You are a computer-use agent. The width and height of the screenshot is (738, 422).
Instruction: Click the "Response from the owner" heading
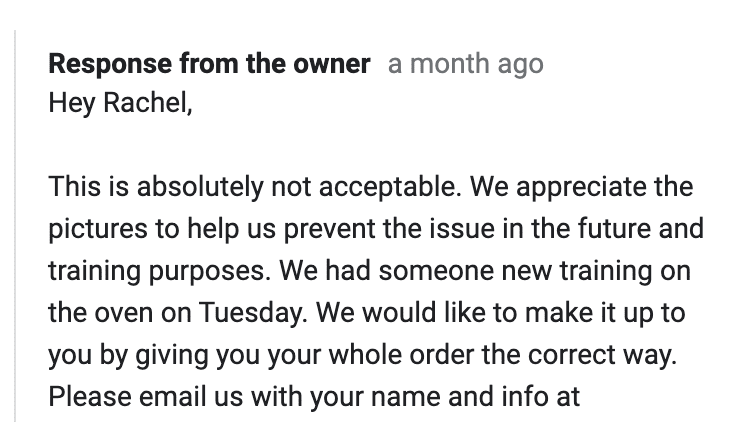[x=209, y=65]
